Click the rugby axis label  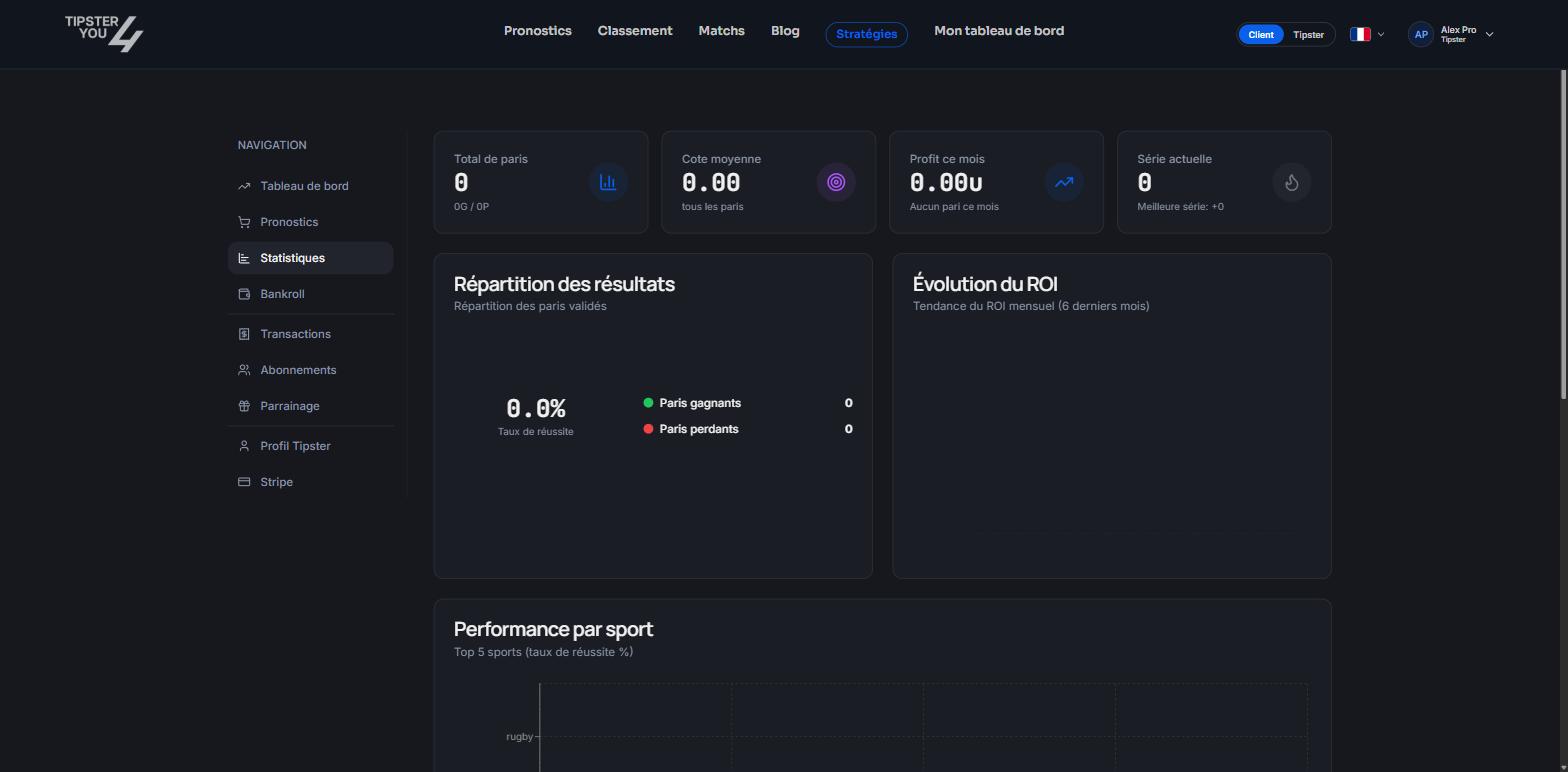pyautogui.click(x=519, y=737)
